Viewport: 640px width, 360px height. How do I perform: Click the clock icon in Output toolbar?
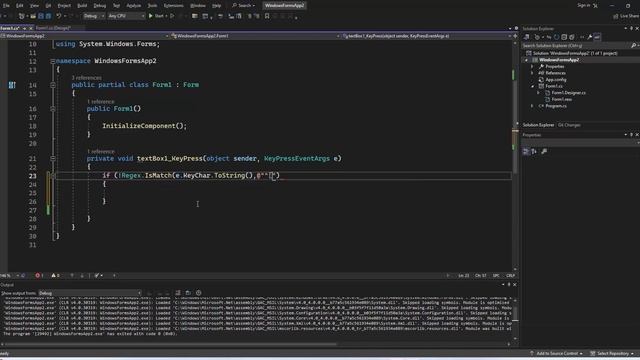[199, 293]
